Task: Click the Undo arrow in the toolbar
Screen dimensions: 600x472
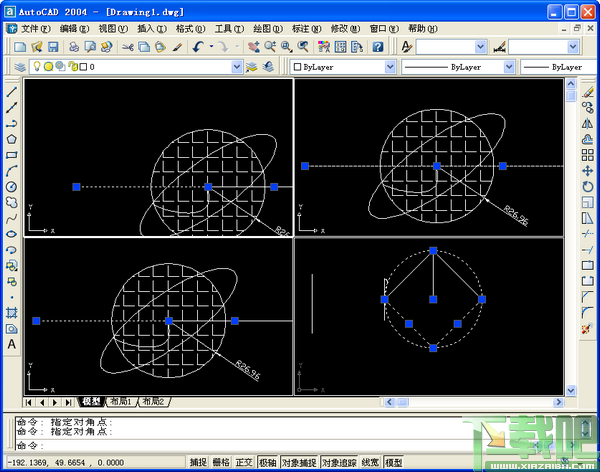Action: [198, 47]
